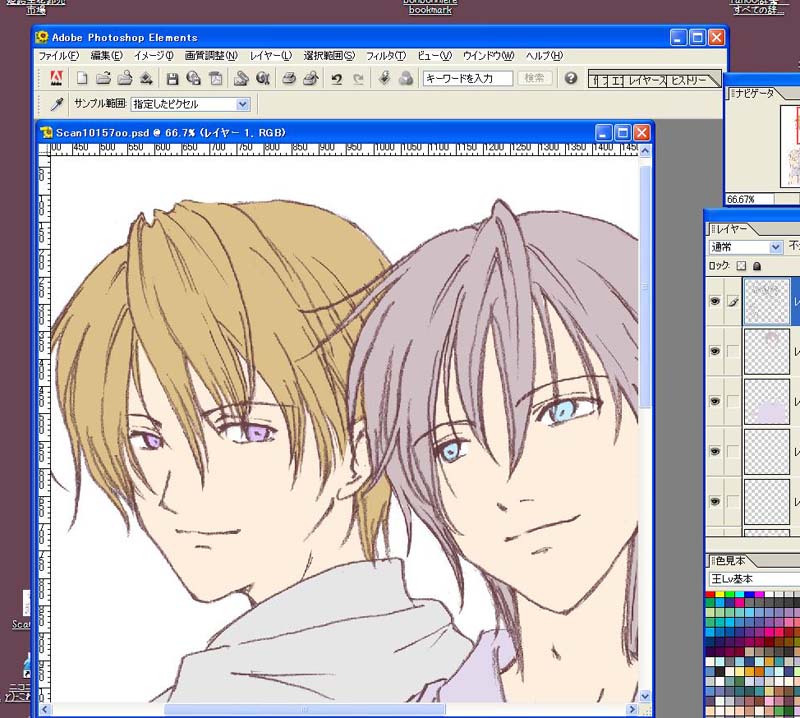Image resolution: width=800 pixels, height=718 pixels.
Task: Click the 検索 search button
Action: point(534,78)
